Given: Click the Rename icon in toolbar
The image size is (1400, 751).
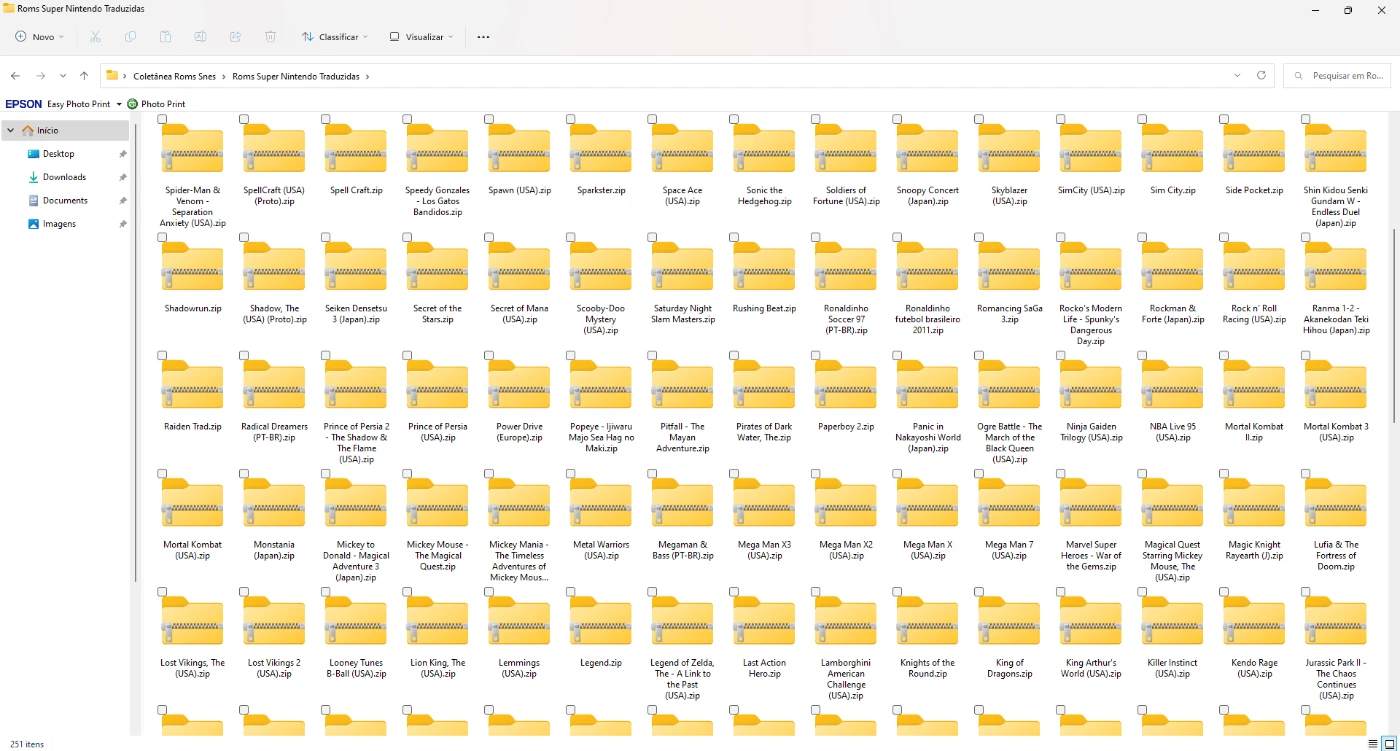Looking at the screenshot, I should [200, 37].
